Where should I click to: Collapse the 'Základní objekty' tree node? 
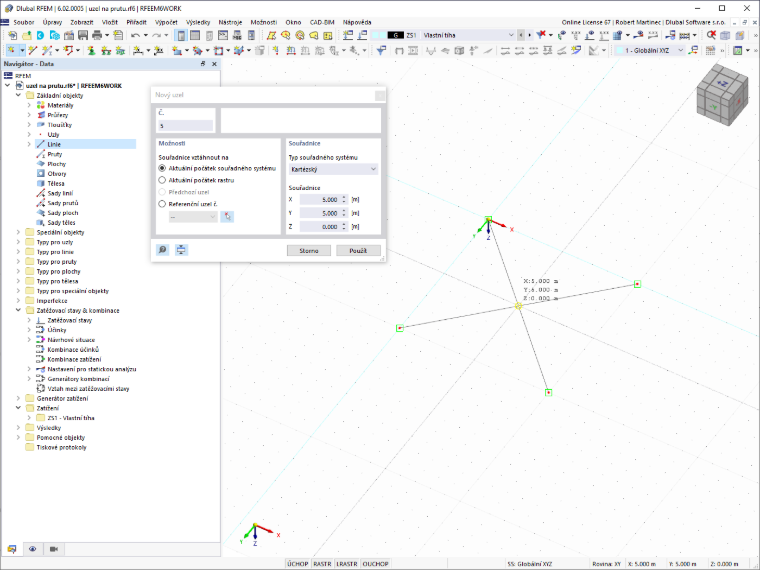coord(18,95)
